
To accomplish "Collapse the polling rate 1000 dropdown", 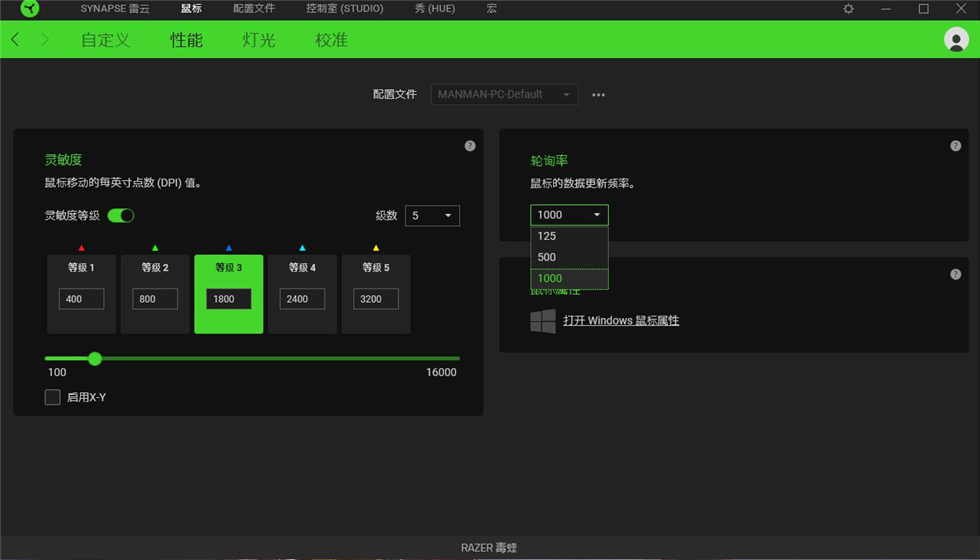I will pos(569,215).
